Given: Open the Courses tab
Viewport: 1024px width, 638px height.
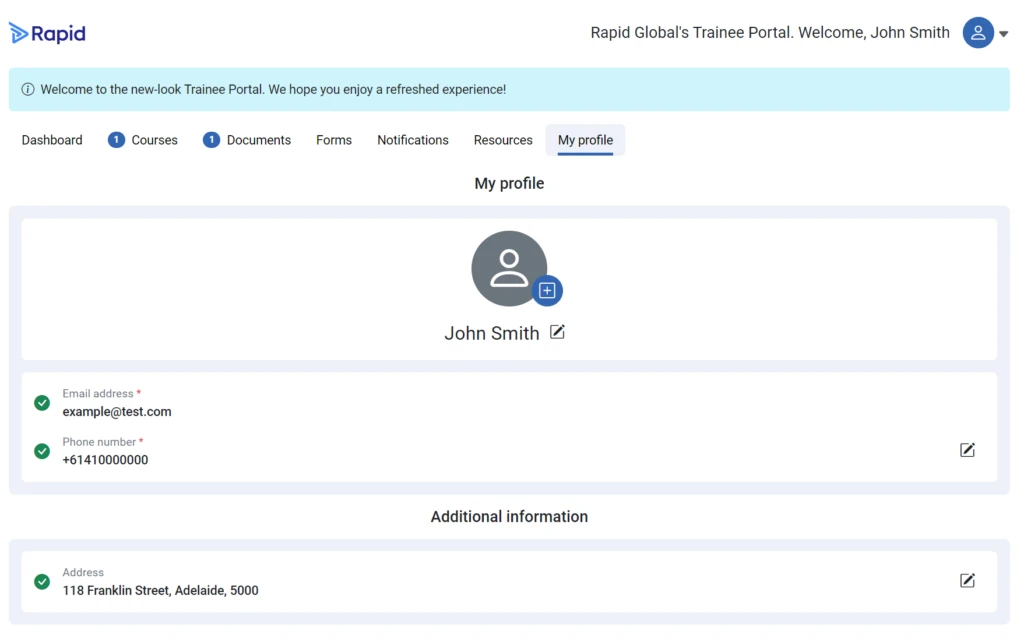Looking at the screenshot, I should click(154, 140).
